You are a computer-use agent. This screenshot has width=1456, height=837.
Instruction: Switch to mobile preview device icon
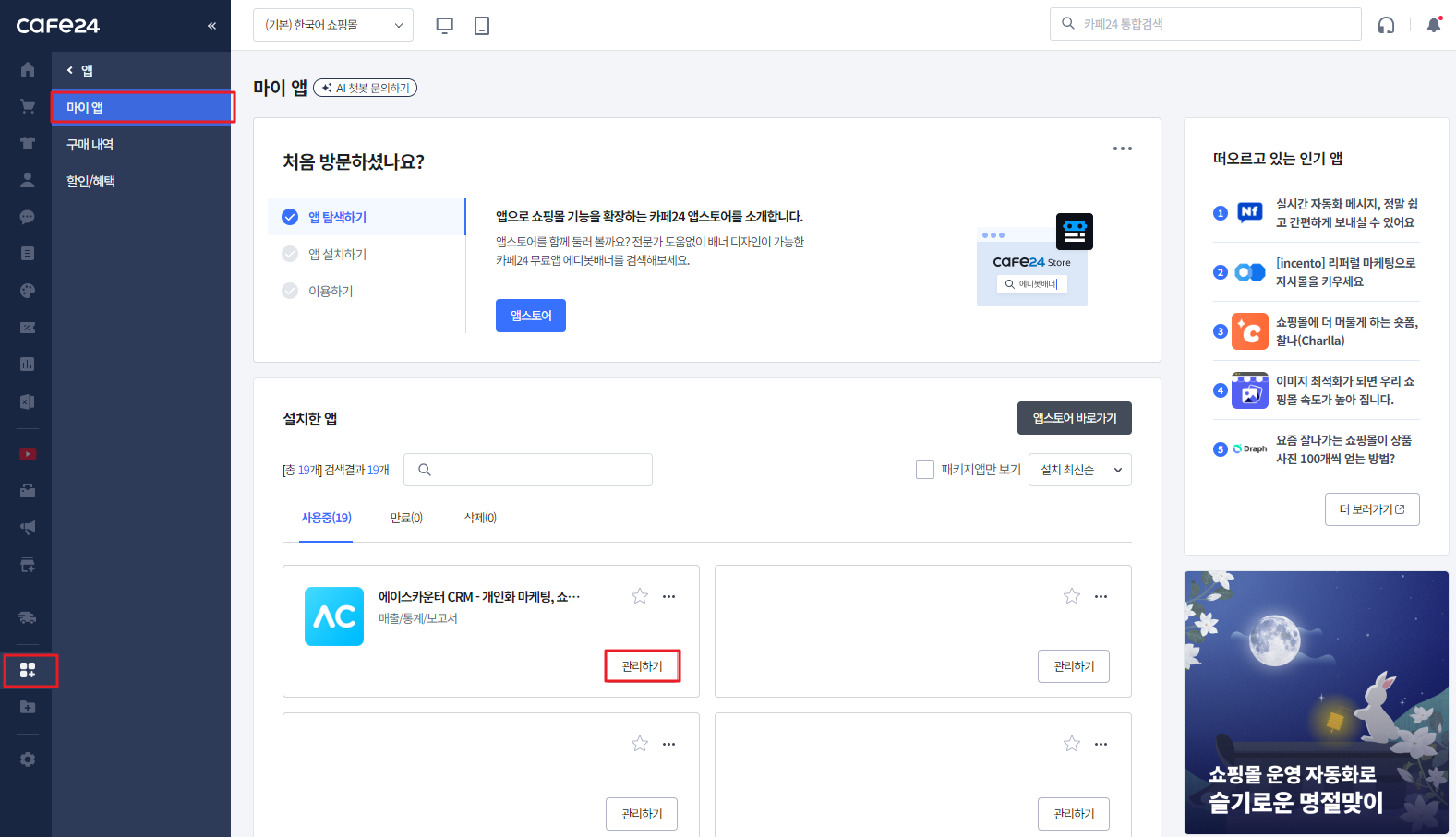click(x=481, y=26)
